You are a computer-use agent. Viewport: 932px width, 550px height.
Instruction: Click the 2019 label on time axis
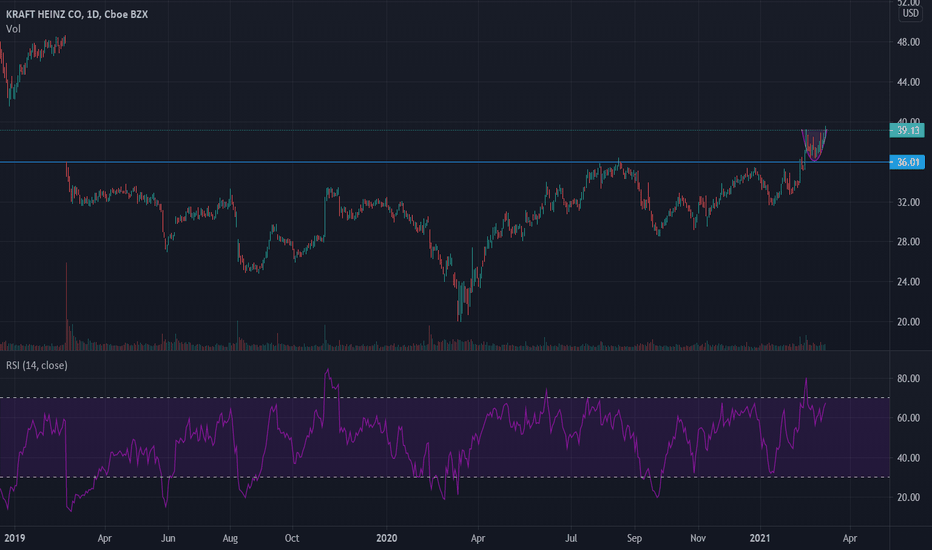14,538
